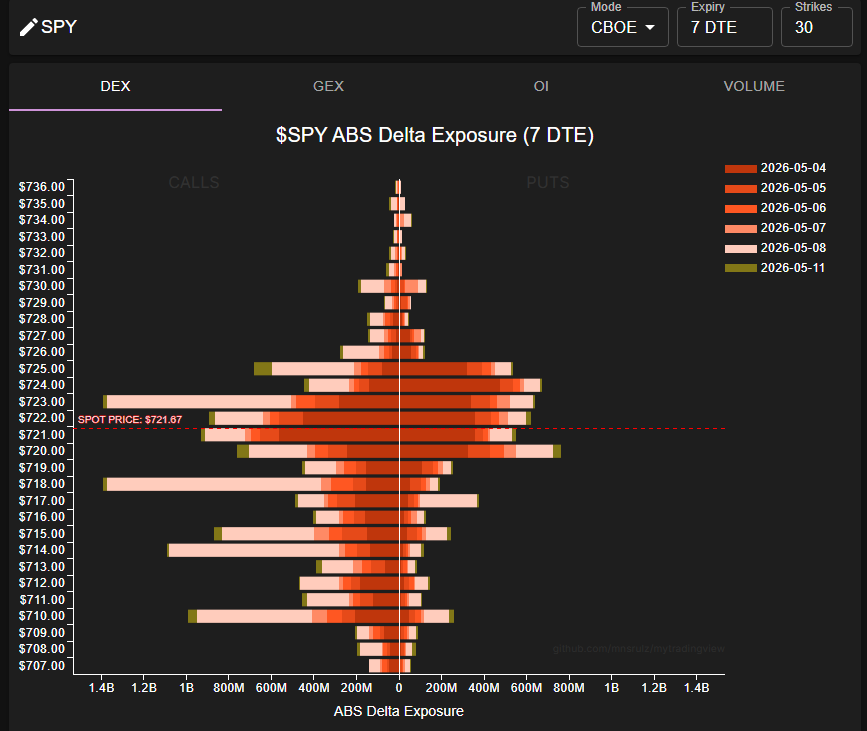Toggle the 2026-05-05 legend series
The width and height of the screenshot is (867, 731).
[775, 188]
